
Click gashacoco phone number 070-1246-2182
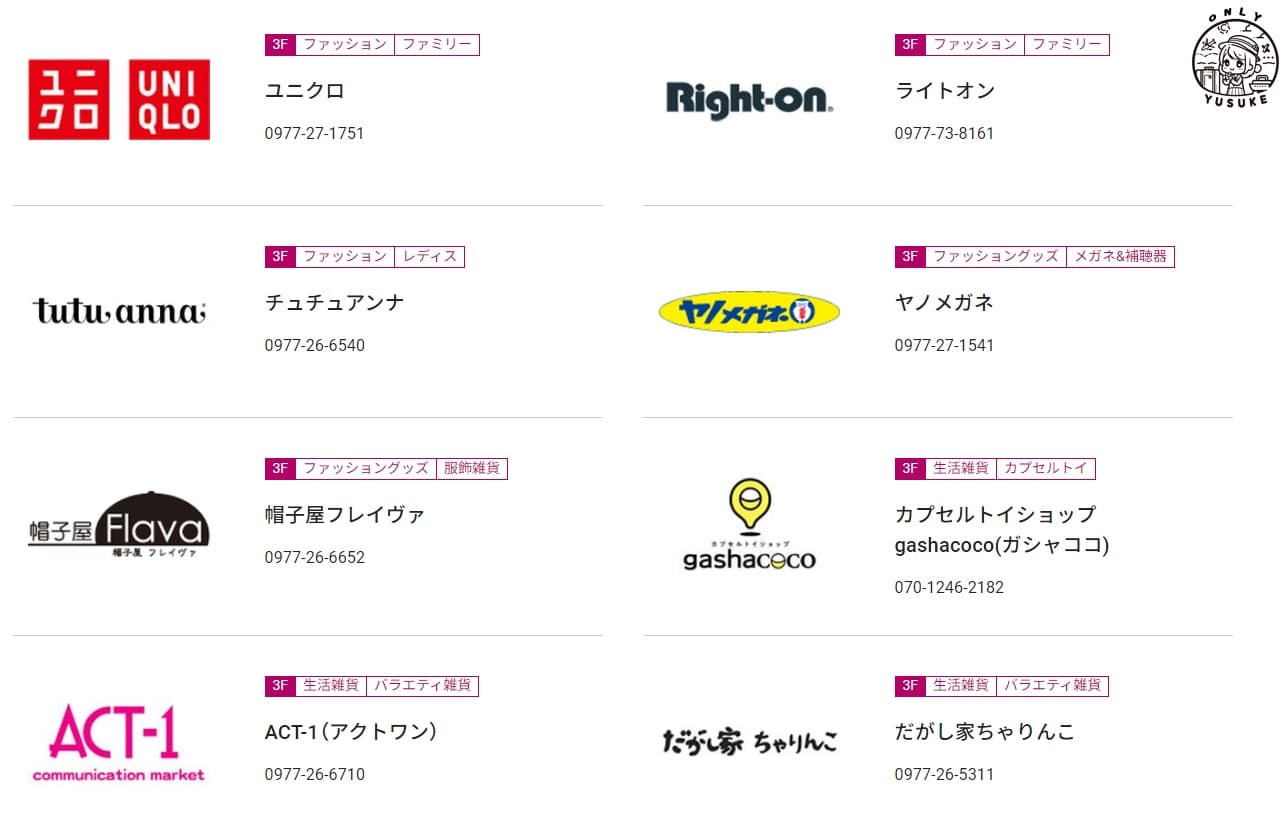point(948,588)
